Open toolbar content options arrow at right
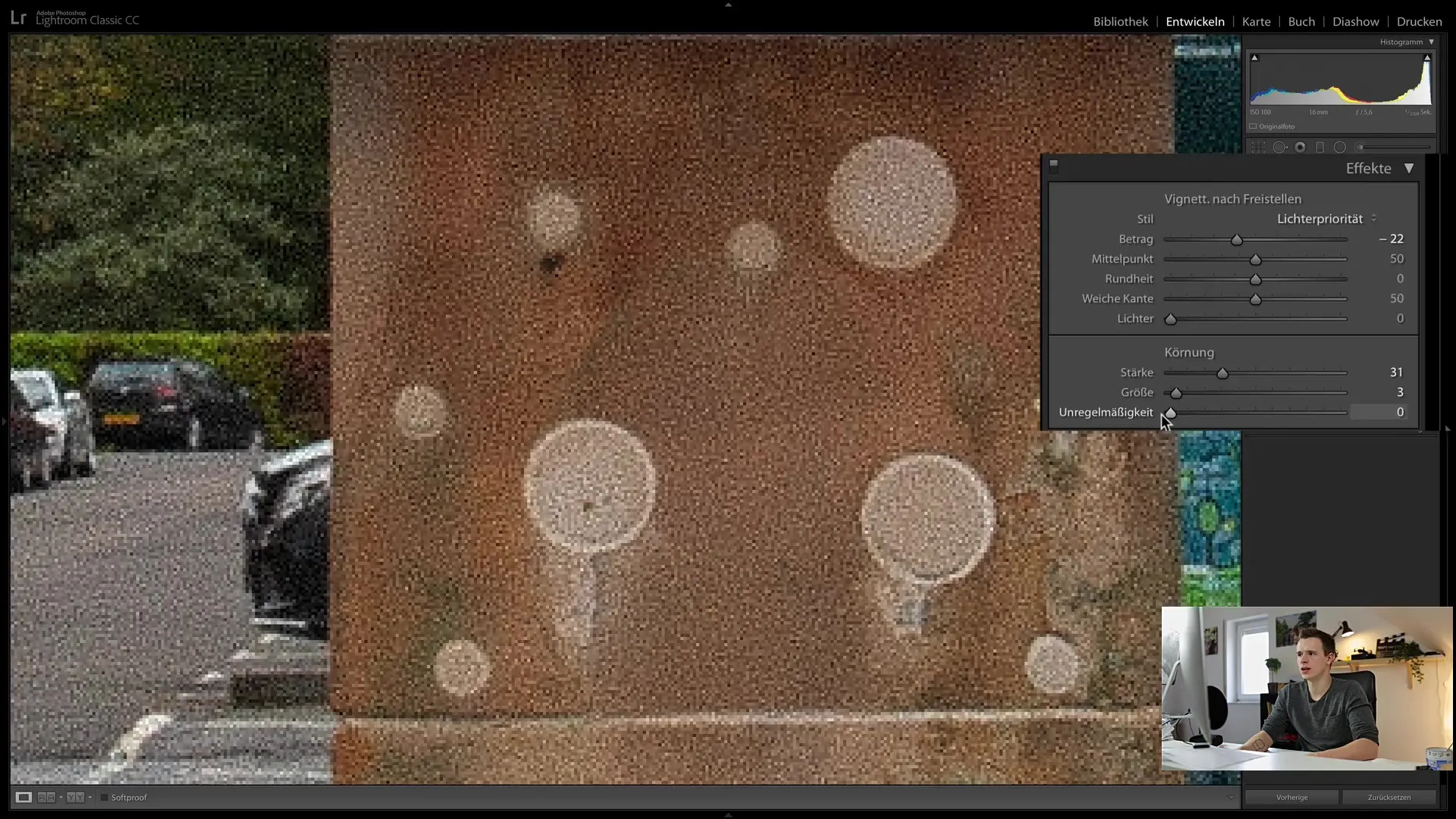The width and height of the screenshot is (1456, 819). (x=1230, y=798)
